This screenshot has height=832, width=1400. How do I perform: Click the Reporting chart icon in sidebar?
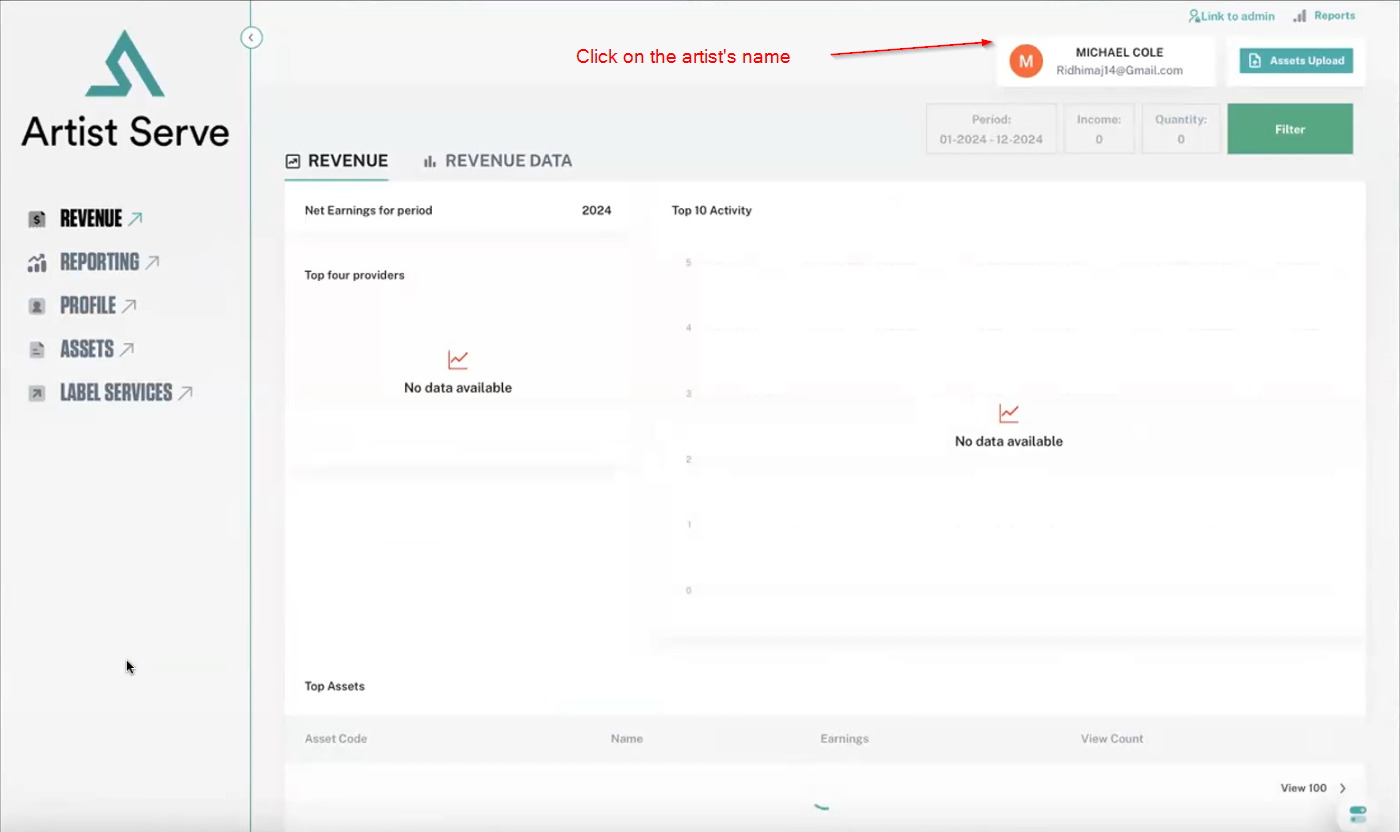click(37, 263)
